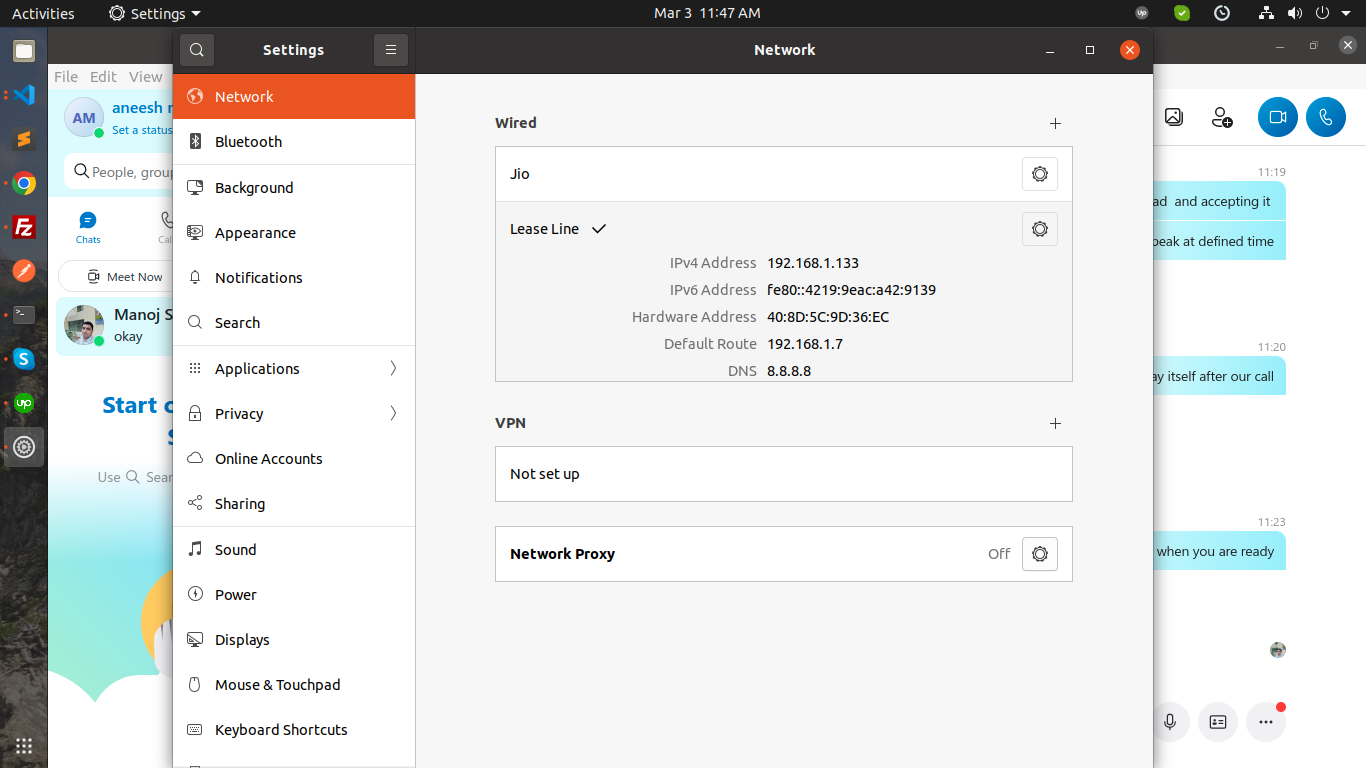1366x768 pixels.
Task: Open FileZilla from the dock
Action: (x=24, y=227)
